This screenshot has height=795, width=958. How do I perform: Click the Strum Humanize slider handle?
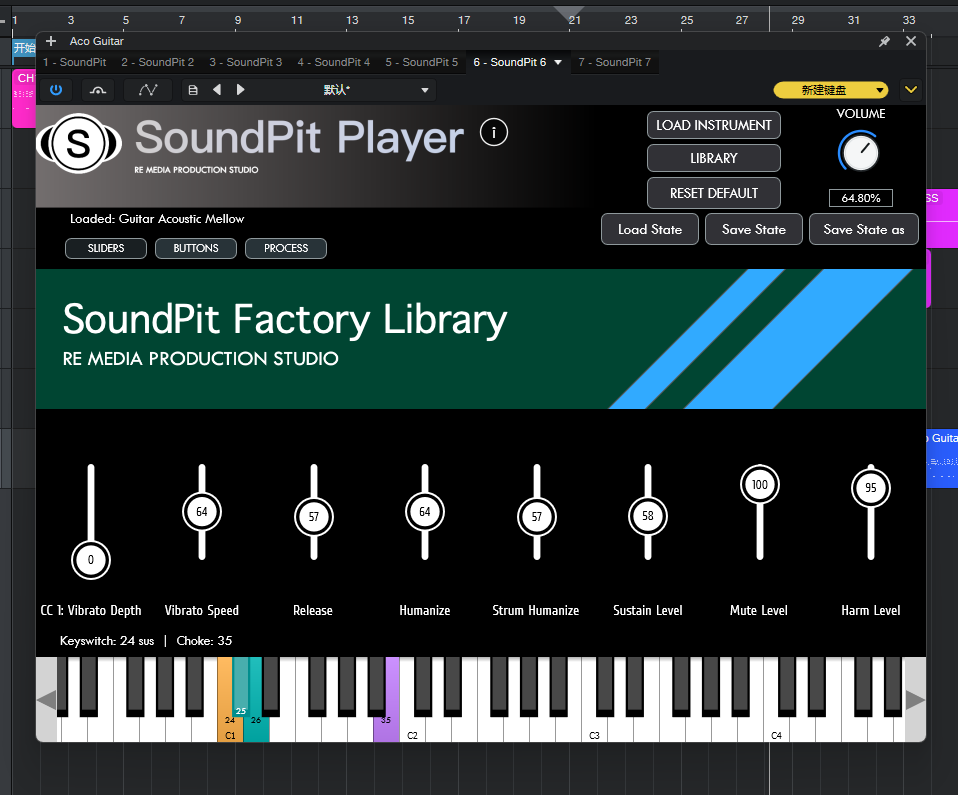coord(536,517)
